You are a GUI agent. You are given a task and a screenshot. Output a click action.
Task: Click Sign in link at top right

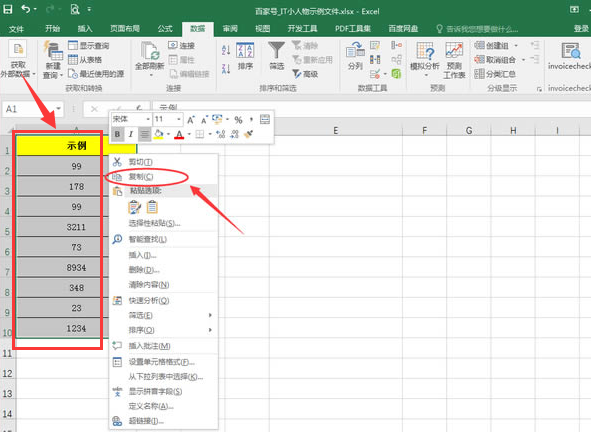[x=581, y=29]
